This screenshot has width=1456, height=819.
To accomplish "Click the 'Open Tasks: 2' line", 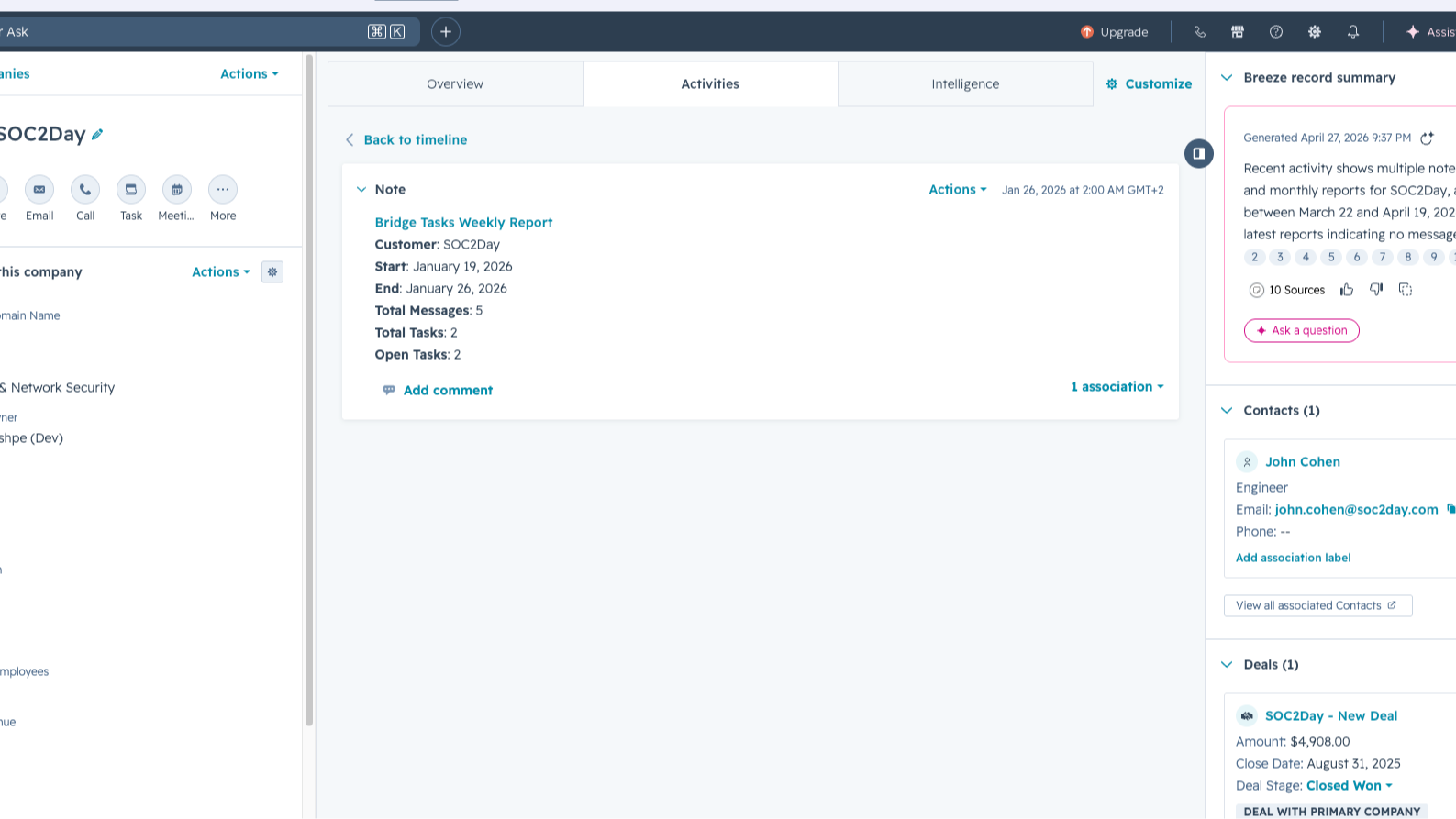I will [x=417, y=354].
